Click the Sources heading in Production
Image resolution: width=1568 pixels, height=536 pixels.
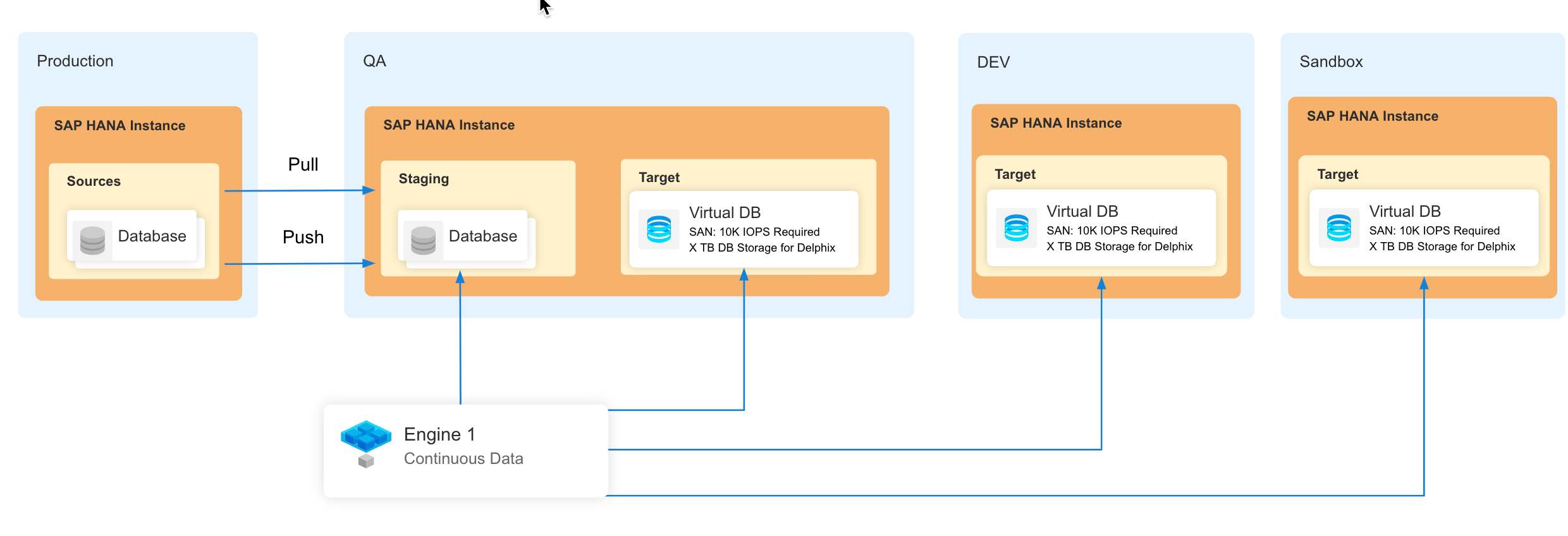94,181
